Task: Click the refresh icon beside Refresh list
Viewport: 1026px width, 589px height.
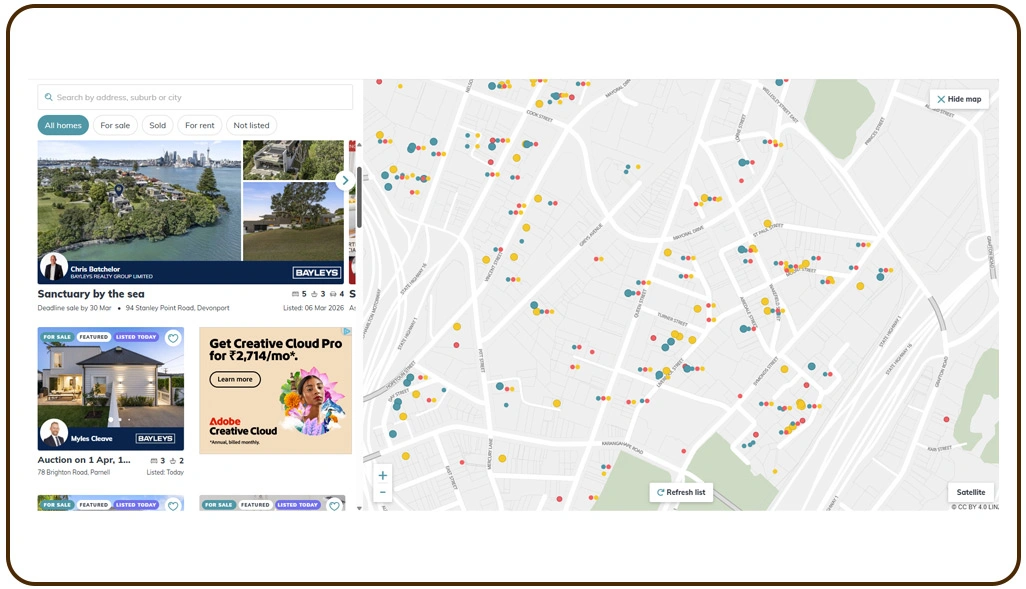Action: tap(661, 491)
